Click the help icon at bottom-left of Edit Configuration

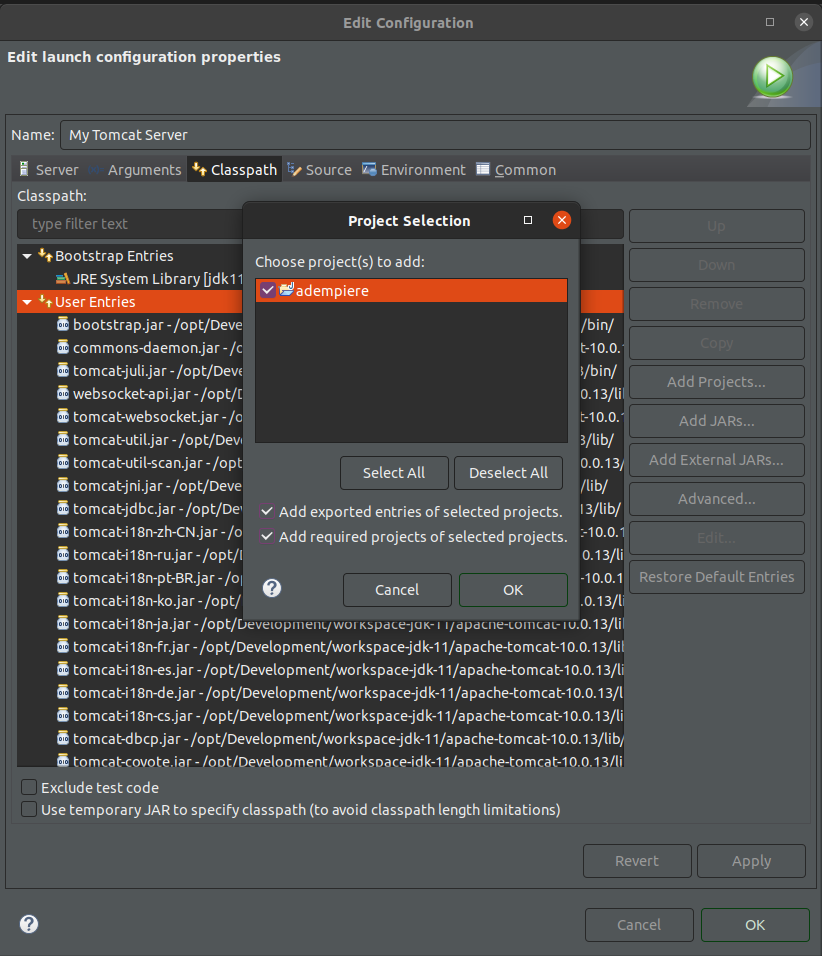coord(29,924)
